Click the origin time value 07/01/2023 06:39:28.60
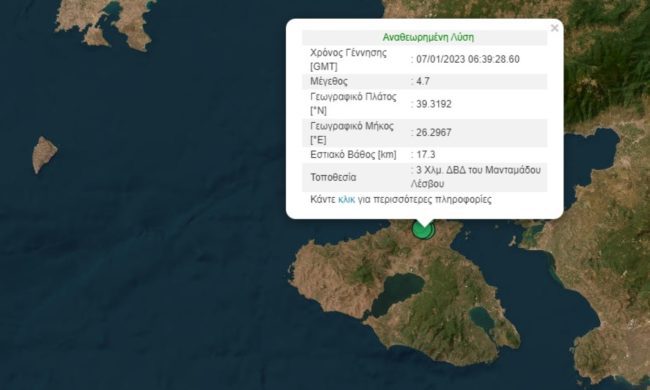The height and width of the screenshot is (390, 650). 468,59
